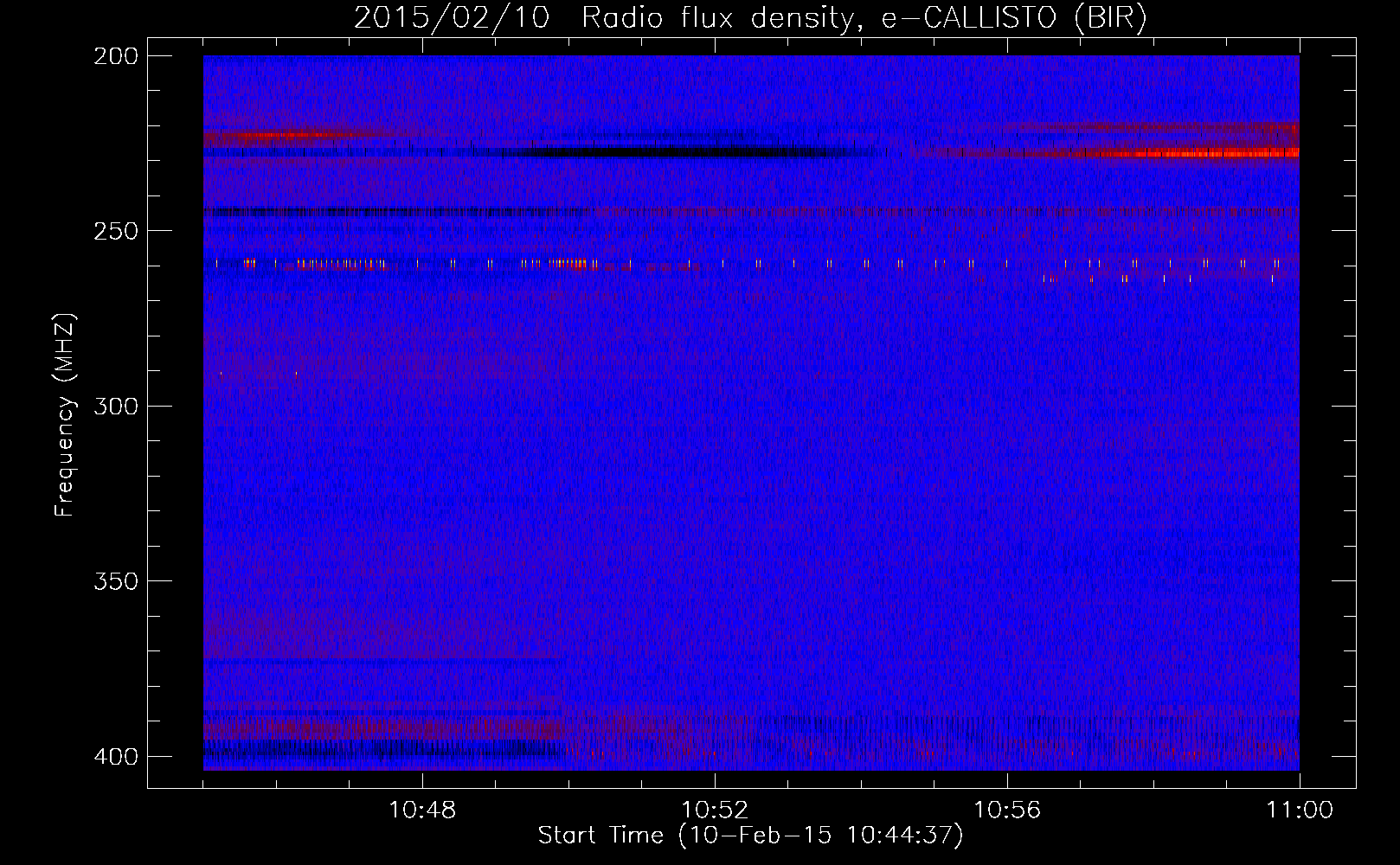The height and width of the screenshot is (865, 1400).
Task: Click the plot title "2015/02/10 Radio flux density, e-CALLISTO (BIR)"
Action: coord(750,18)
